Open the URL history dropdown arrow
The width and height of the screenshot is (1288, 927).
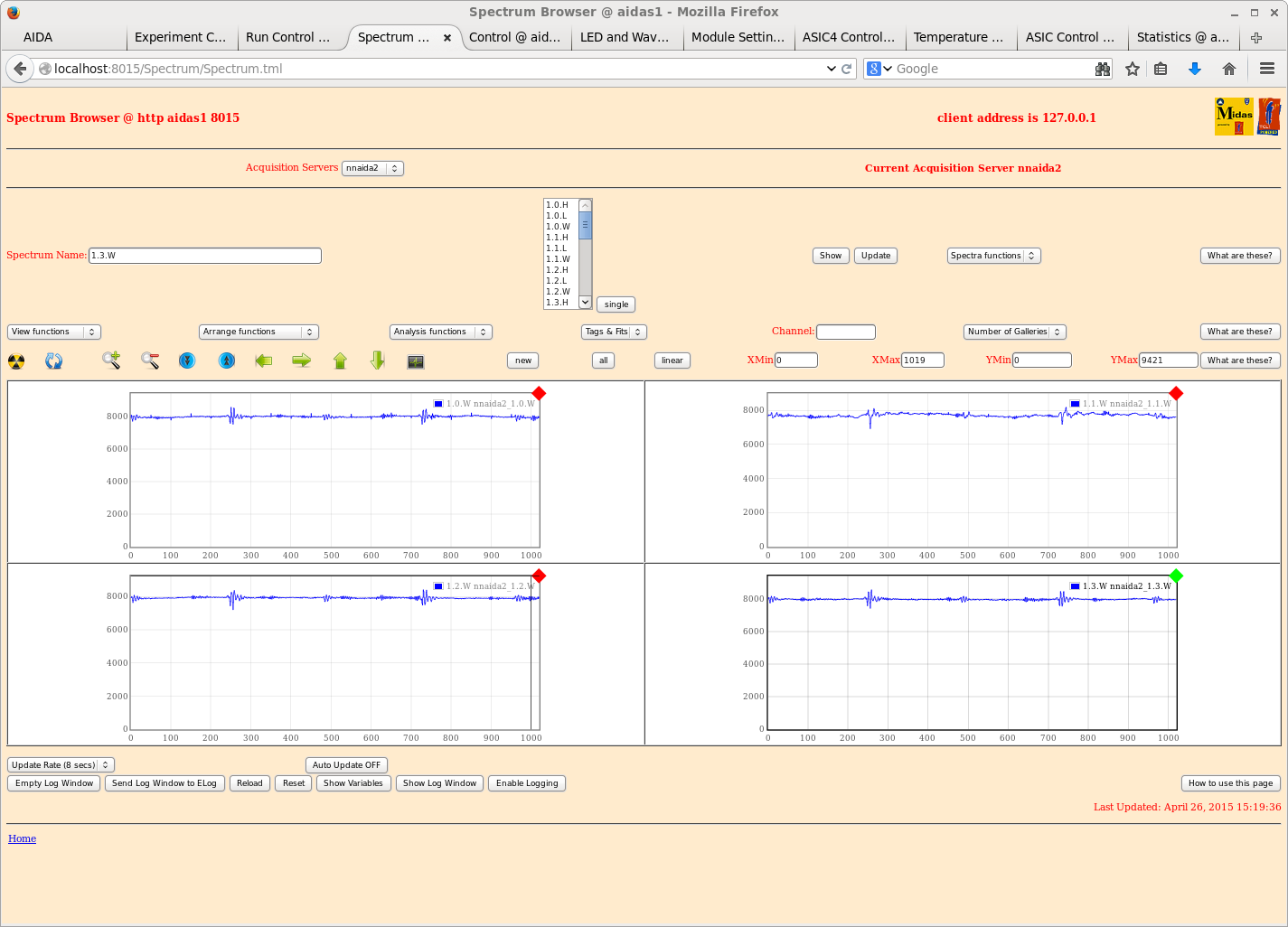[831, 69]
